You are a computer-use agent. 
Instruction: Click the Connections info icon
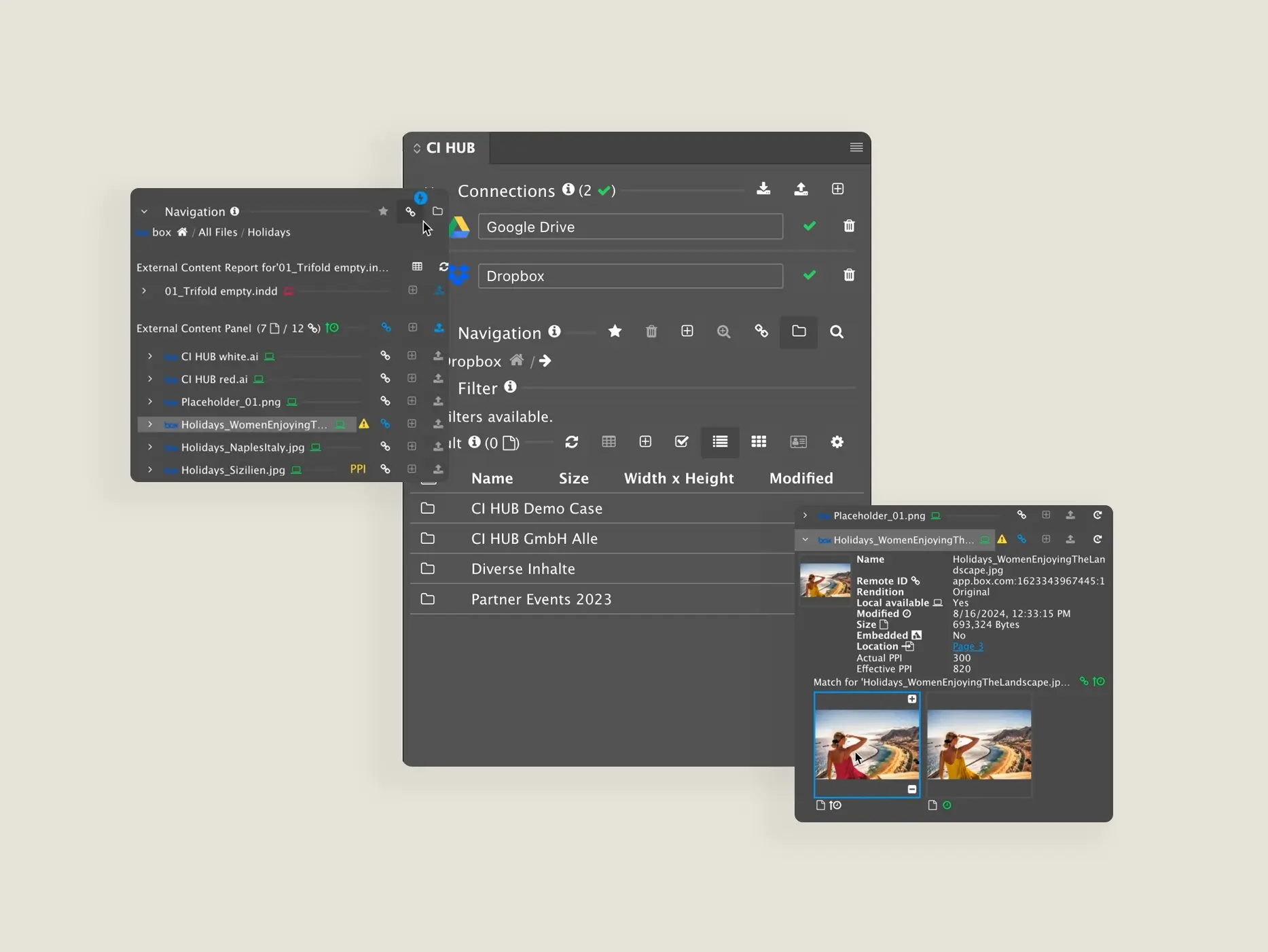coord(568,189)
